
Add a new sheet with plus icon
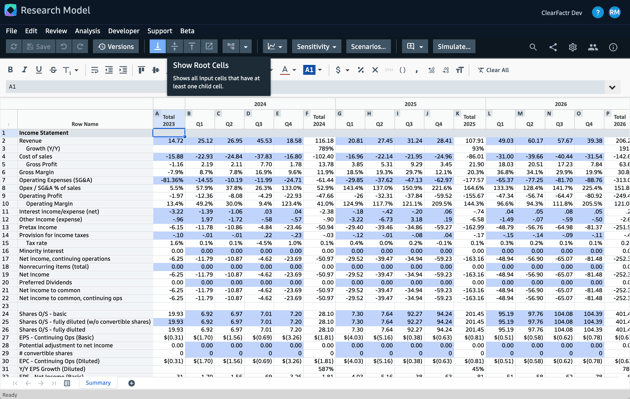coord(131,383)
